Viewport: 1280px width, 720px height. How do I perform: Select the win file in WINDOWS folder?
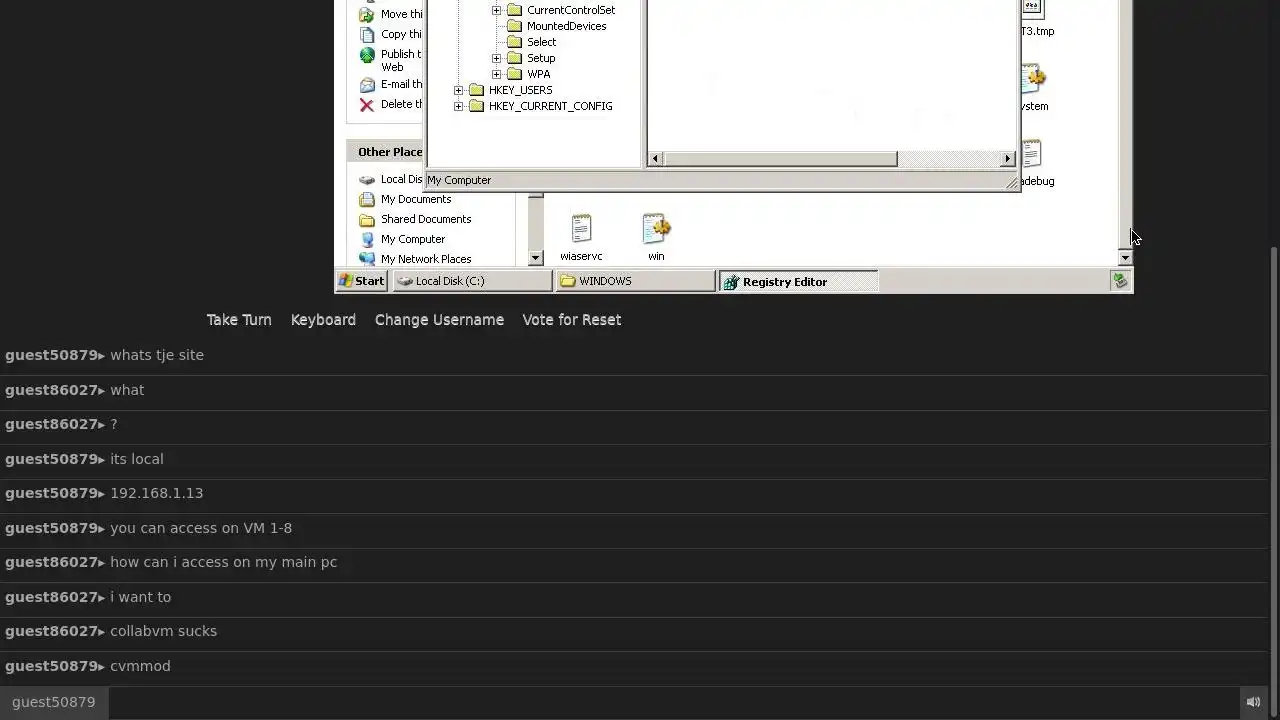[656, 237]
